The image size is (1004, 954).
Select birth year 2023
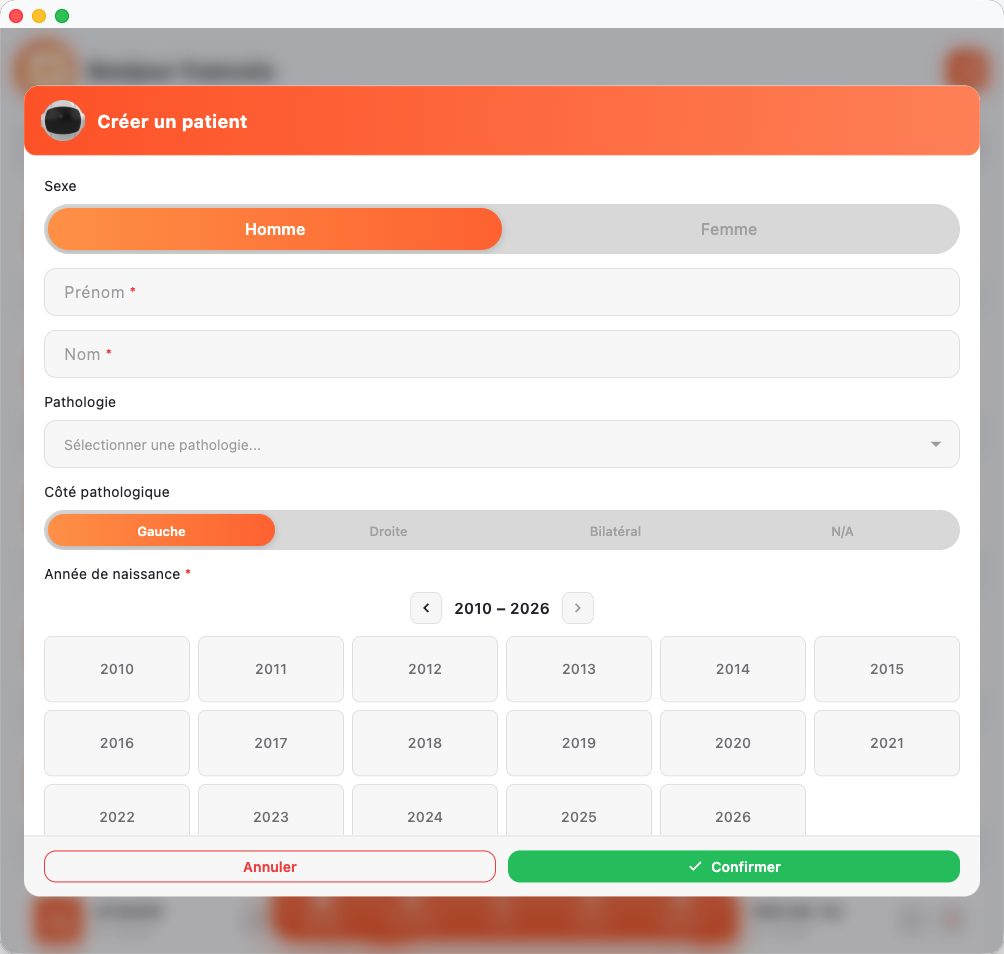pyautogui.click(x=271, y=811)
